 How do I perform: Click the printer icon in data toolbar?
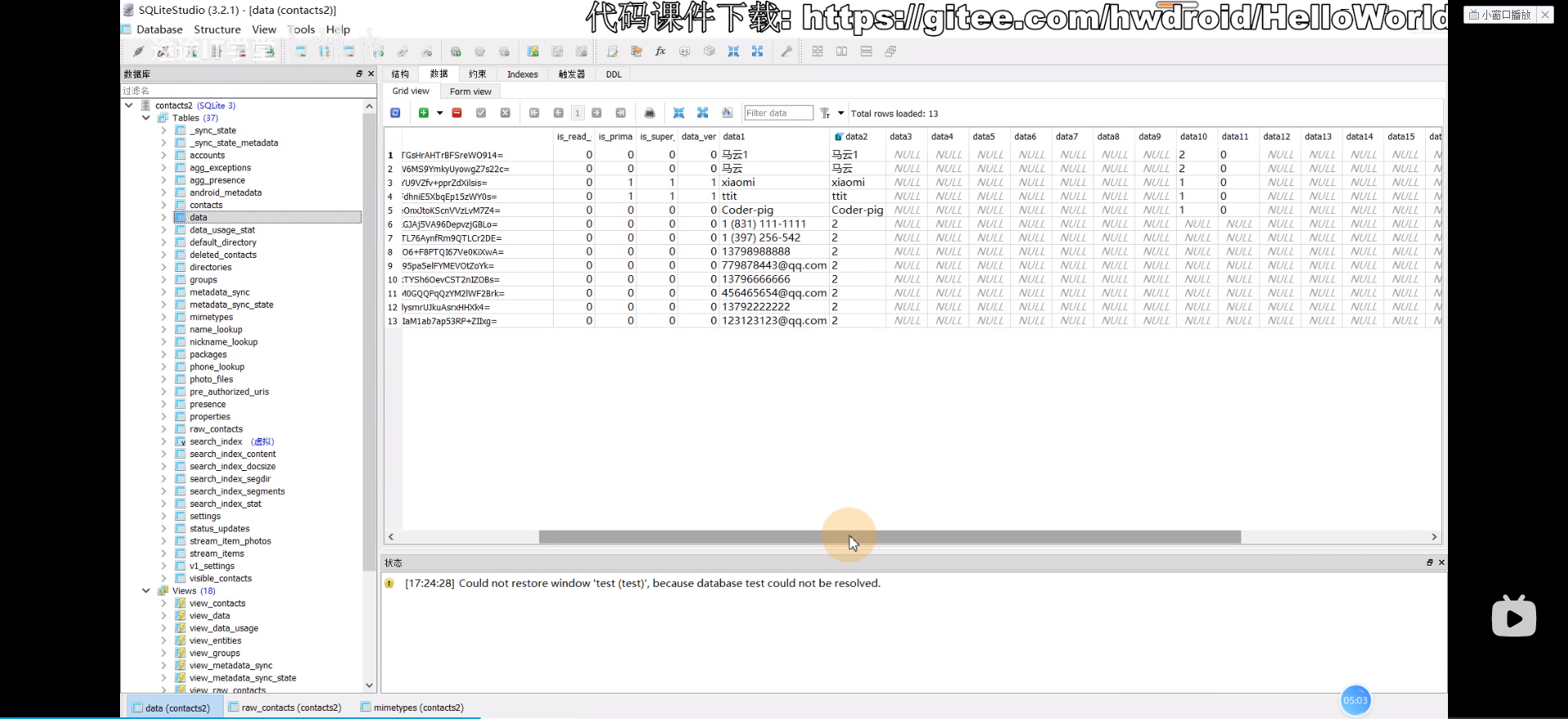(x=650, y=113)
